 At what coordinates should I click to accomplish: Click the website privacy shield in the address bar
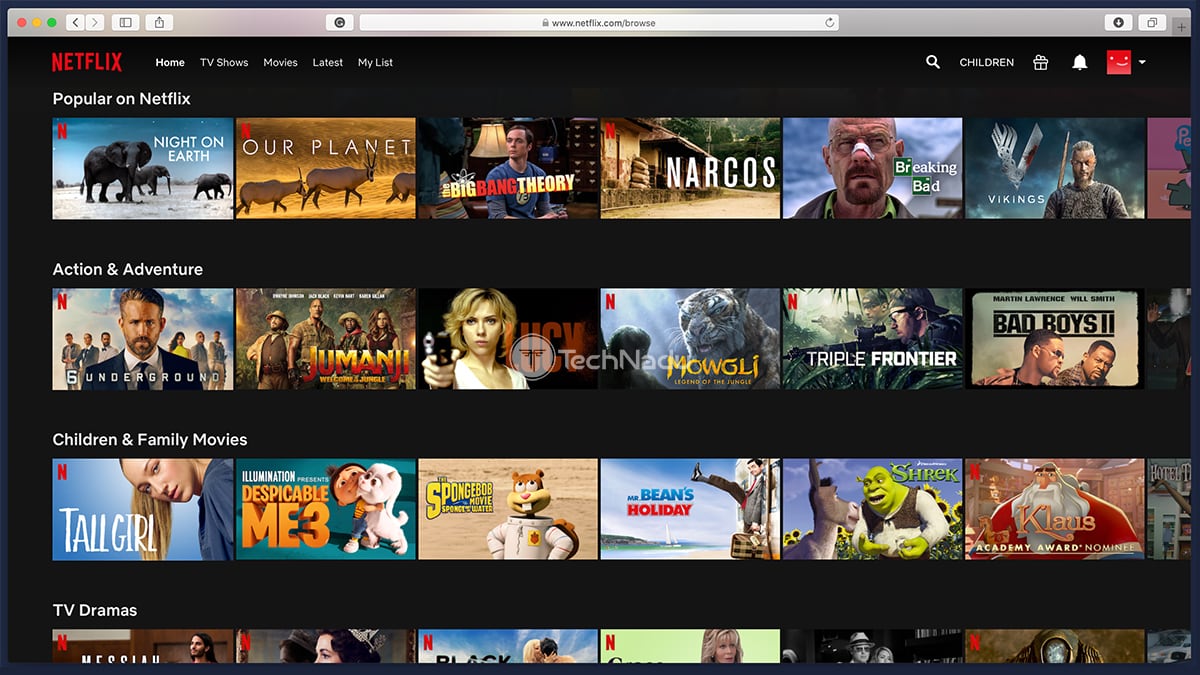point(338,21)
